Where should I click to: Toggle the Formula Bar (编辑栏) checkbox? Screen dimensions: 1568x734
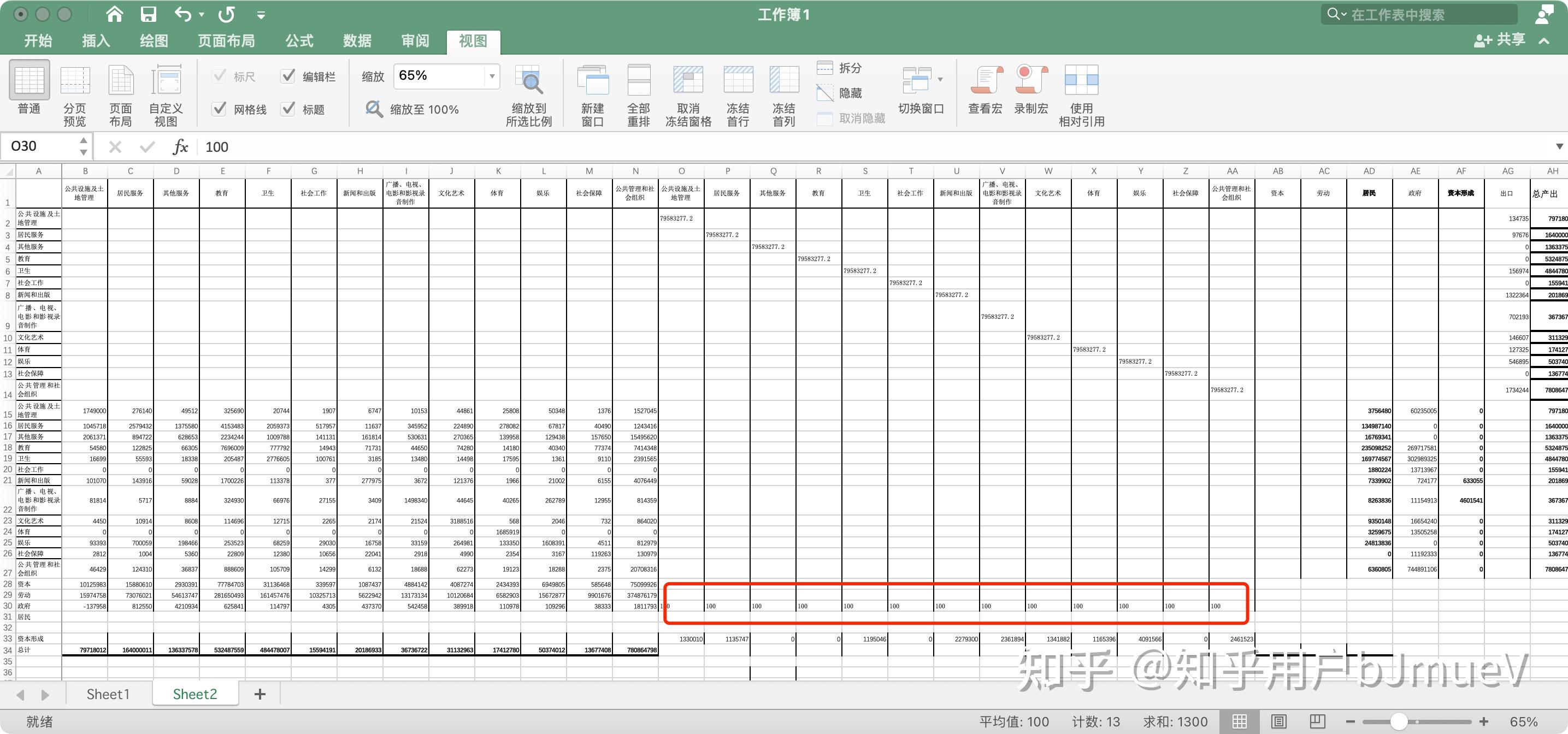coord(288,76)
